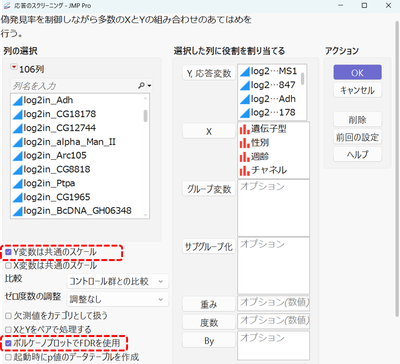Image resolution: width=400 pixels, height=364 pixels.
Task: Open the search options magnifier dropdown
Action: click(144, 86)
